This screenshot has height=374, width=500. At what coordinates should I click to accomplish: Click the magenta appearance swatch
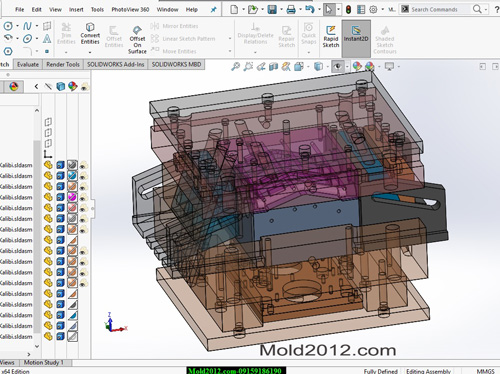[x=72, y=197]
